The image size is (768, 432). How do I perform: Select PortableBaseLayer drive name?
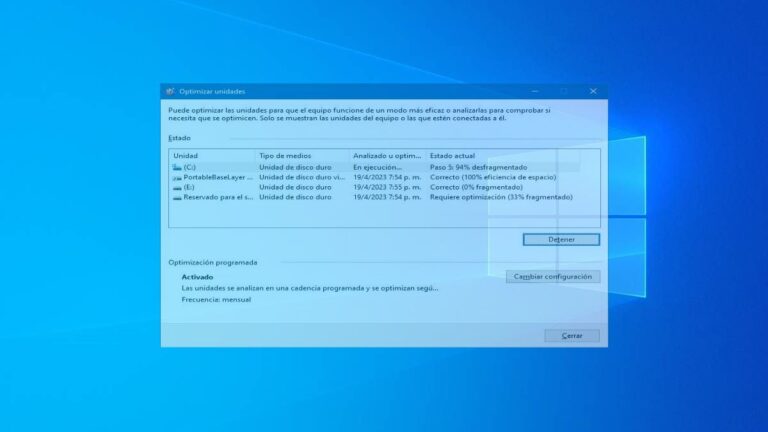(218, 177)
